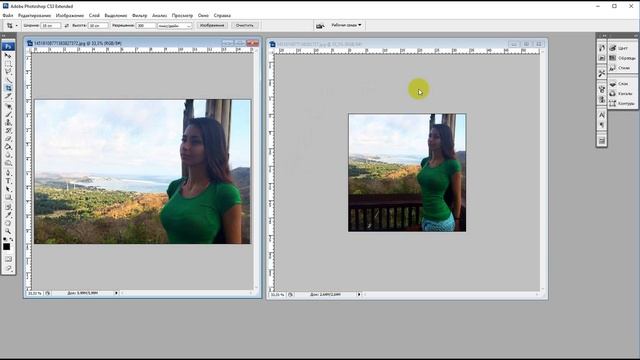Viewport: 640px width, 360px height.
Task: Click the Ps logo atop toolbox
Action: point(8,47)
